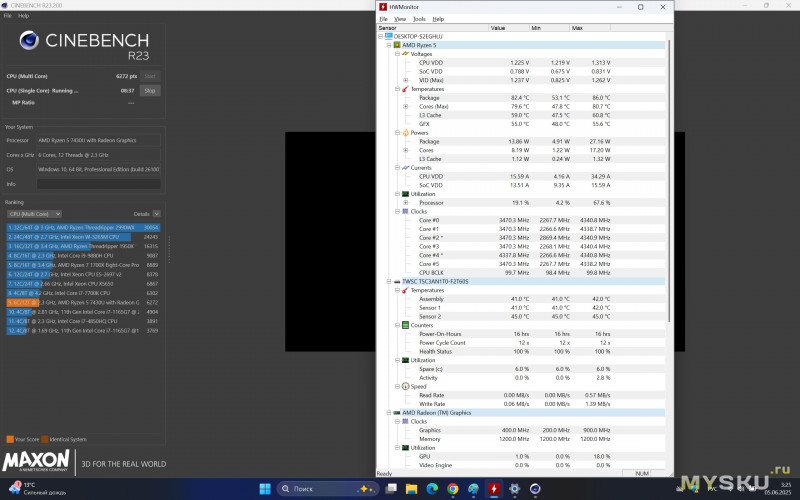Expand the VID (Max) voltage entry
800x500 pixels.
(405, 79)
